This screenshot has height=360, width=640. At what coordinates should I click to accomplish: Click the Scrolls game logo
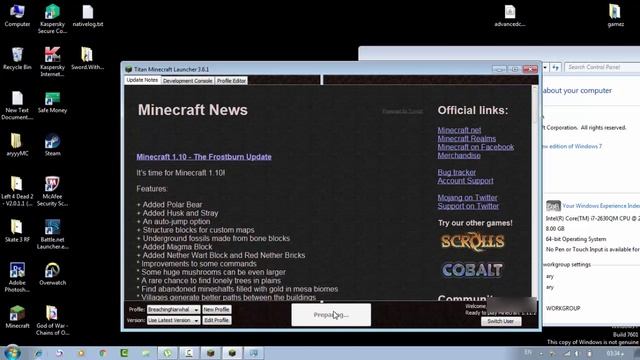point(473,242)
